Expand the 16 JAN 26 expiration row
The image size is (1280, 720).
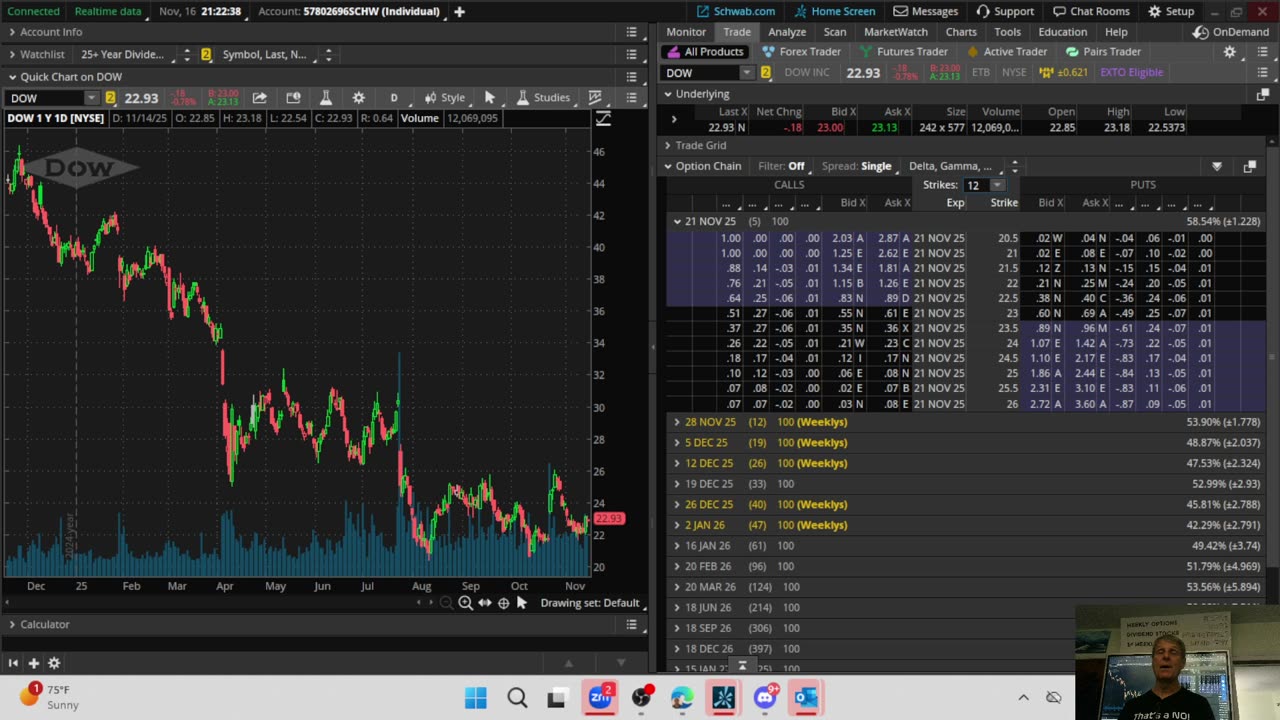(677, 546)
